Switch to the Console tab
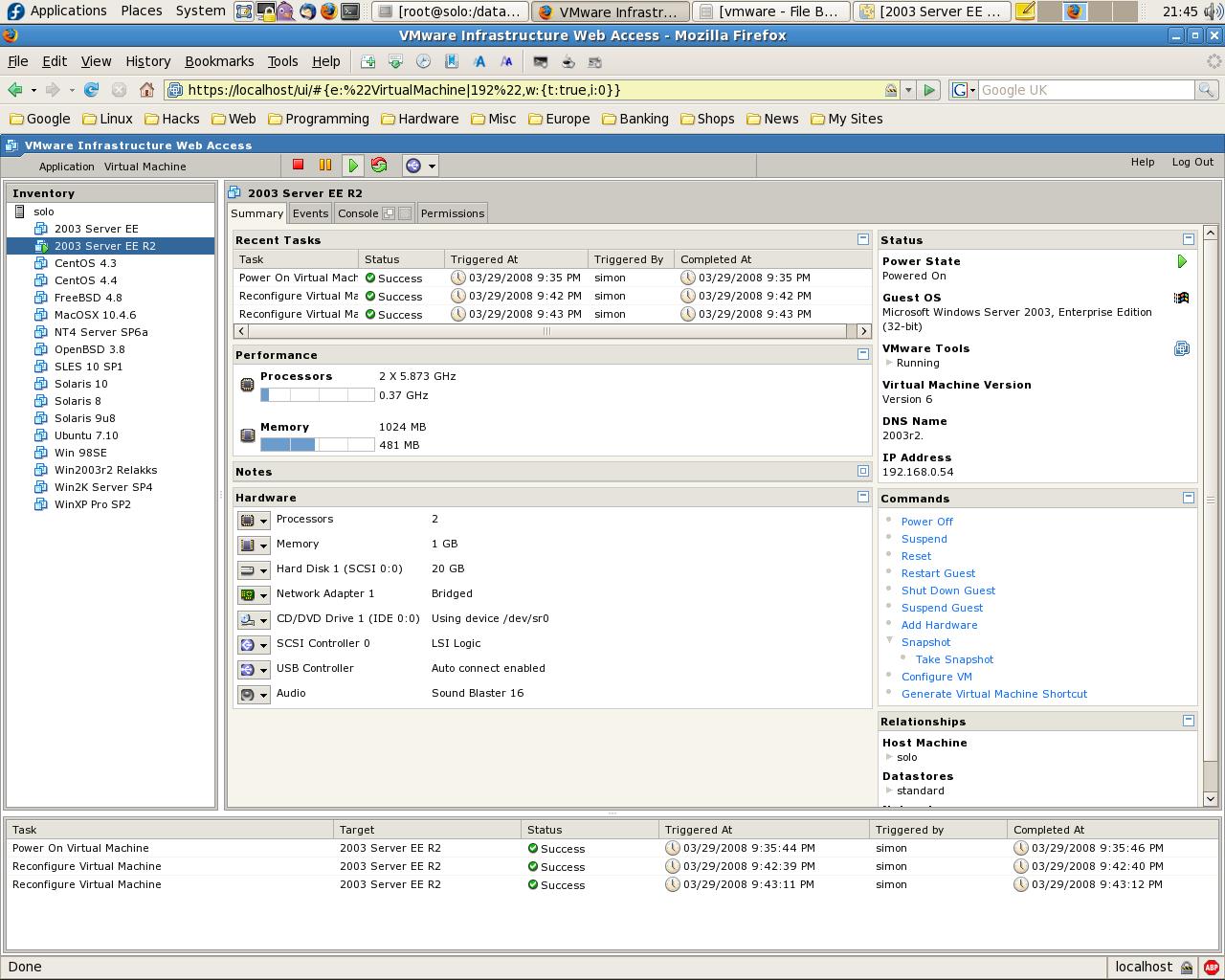The width and height of the screenshot is (1225, 980). click(x=358, y=213)
